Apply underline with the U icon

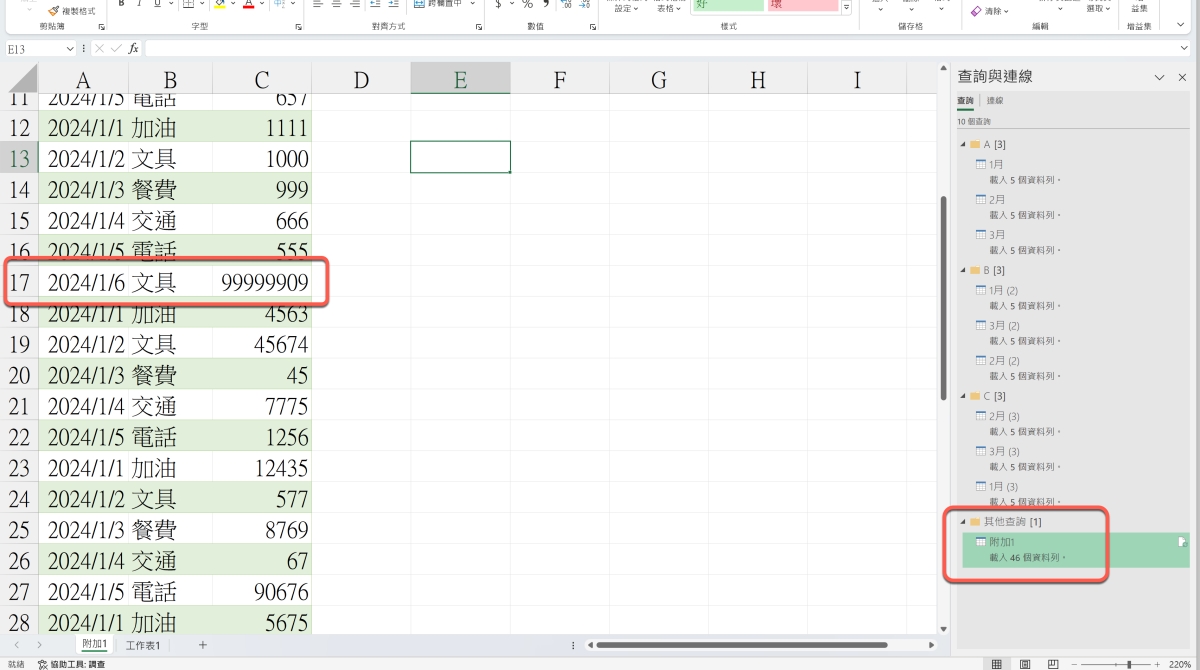pos(157,5)
